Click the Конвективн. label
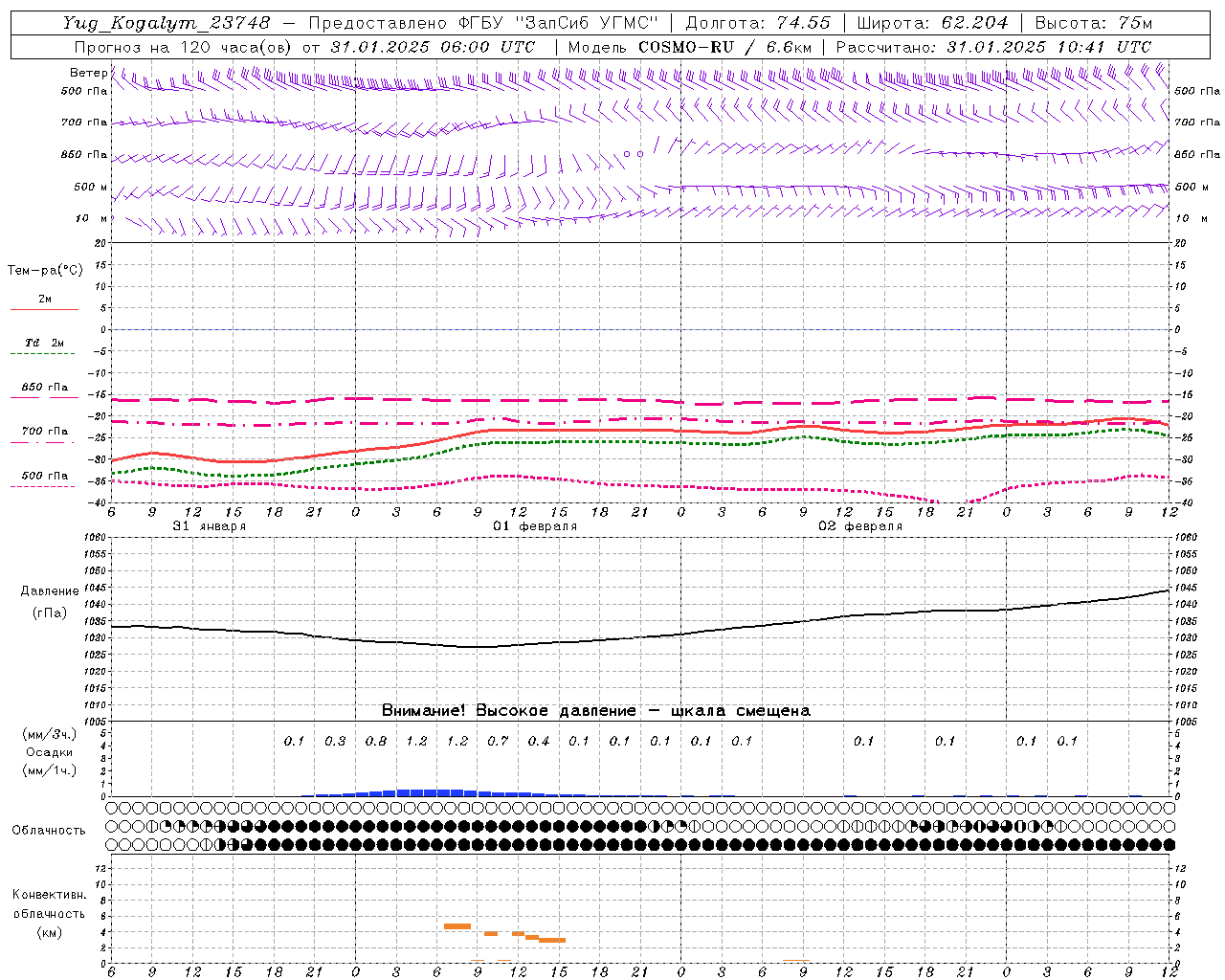 (x=50, y=895)
